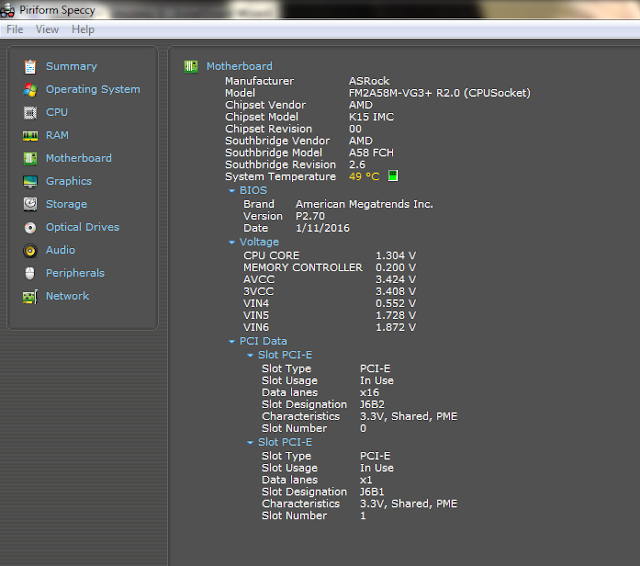Show the Graphics section

click(69, 181)
